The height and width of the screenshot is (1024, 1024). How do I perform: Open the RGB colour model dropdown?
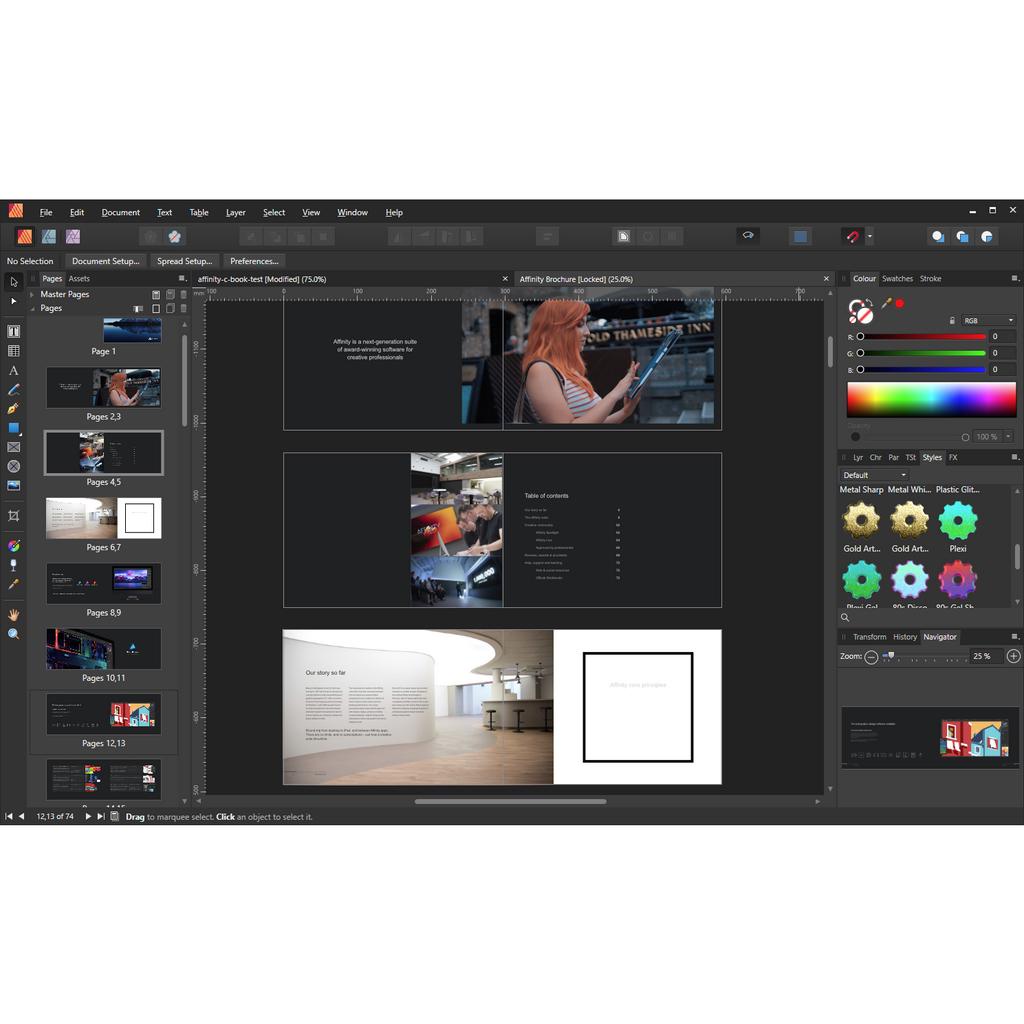pos(988,321)
